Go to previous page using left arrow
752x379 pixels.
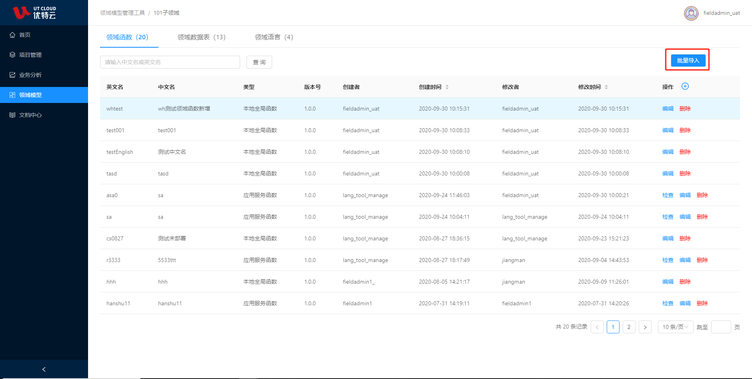point(597,327)
